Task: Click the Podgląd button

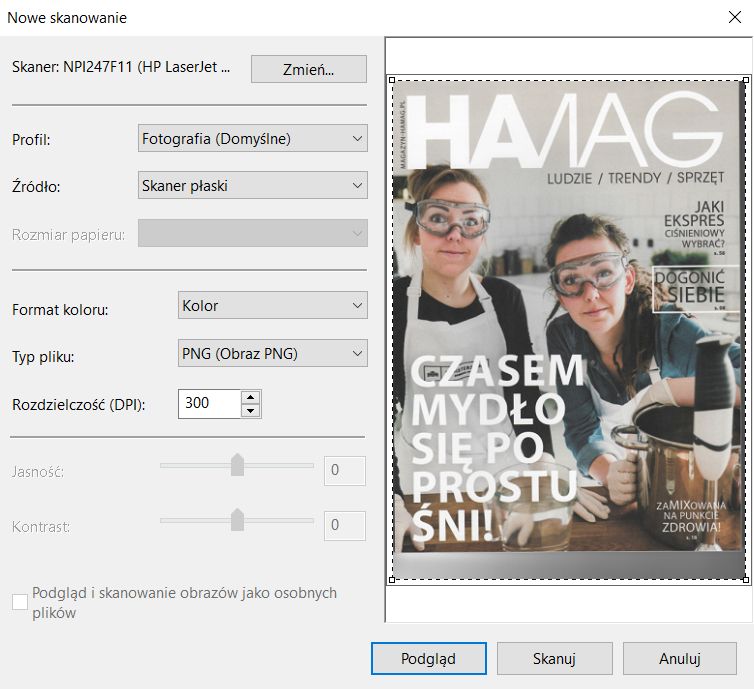Action: 428,658
